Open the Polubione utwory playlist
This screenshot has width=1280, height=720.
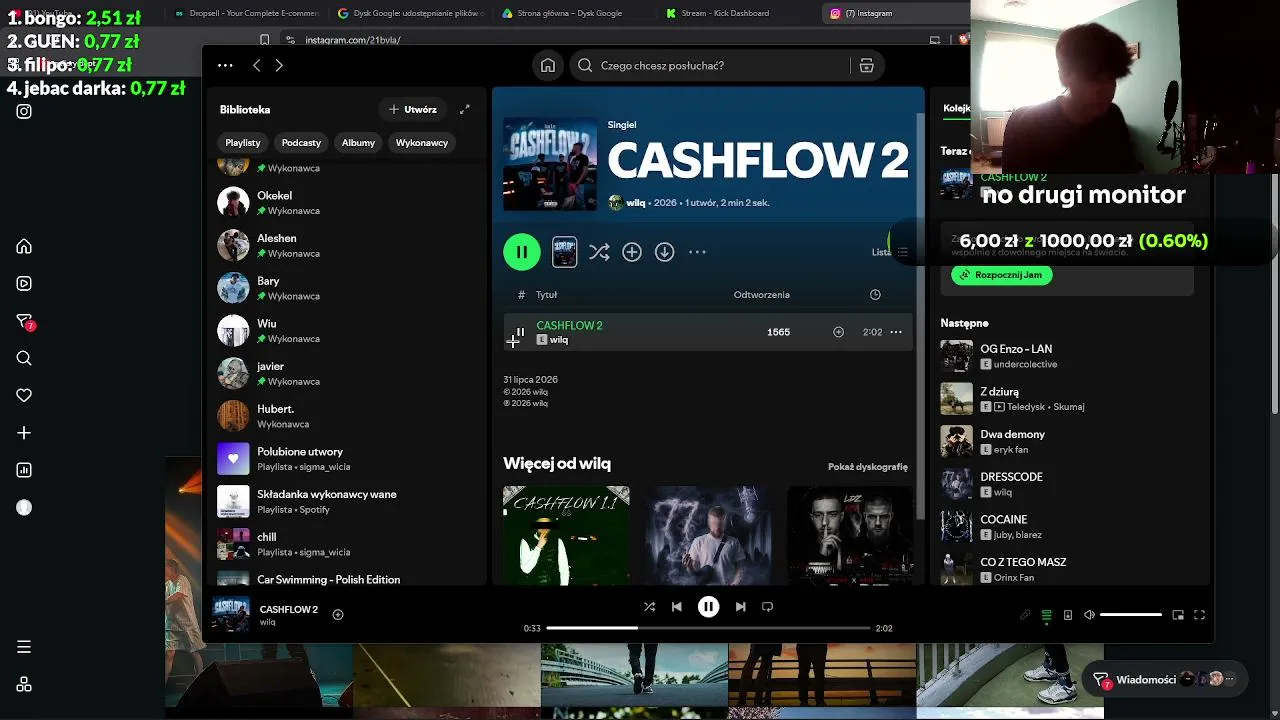[x=345, y=459]
